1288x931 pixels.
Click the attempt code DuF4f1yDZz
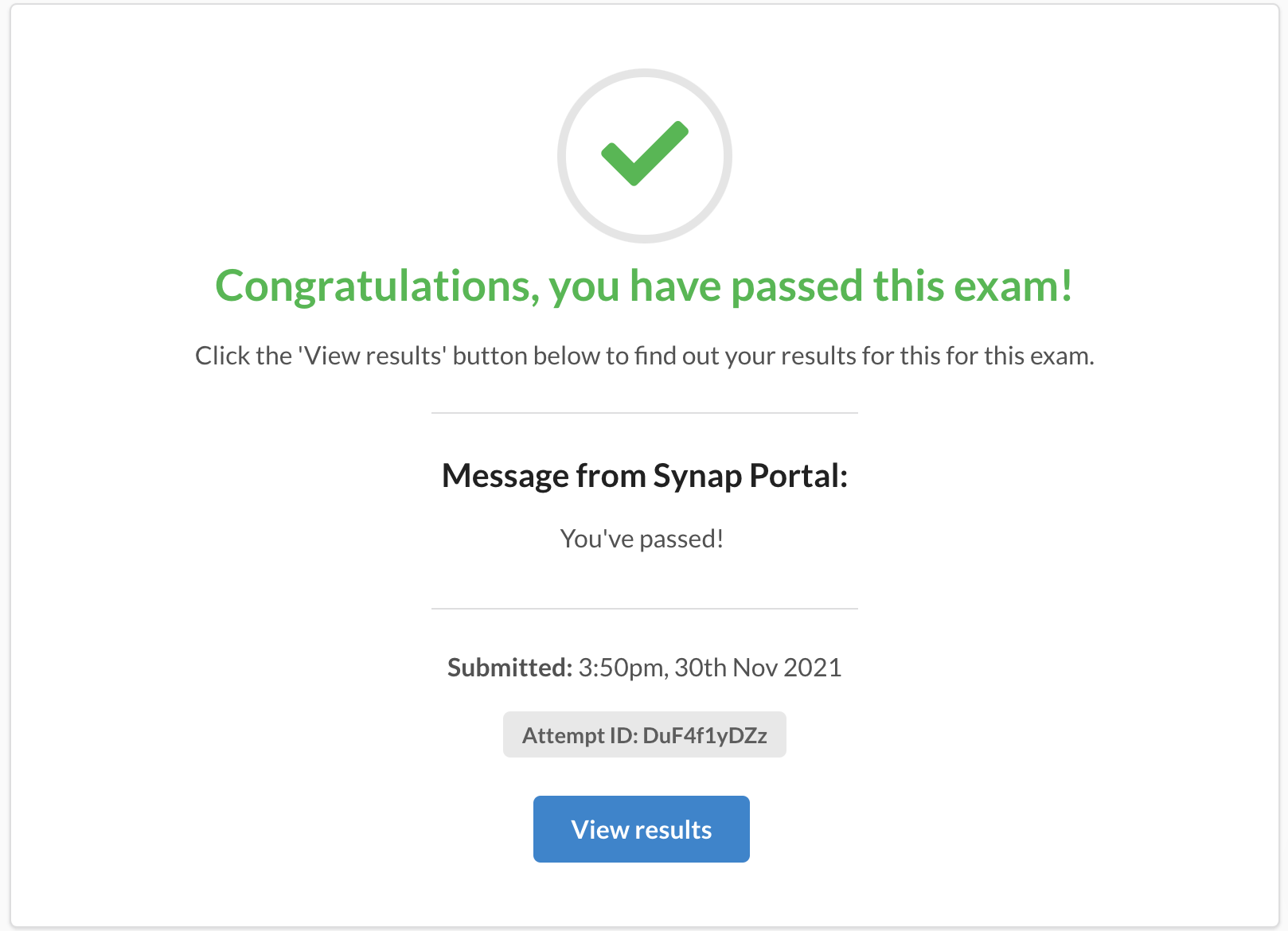click(704, 736)
